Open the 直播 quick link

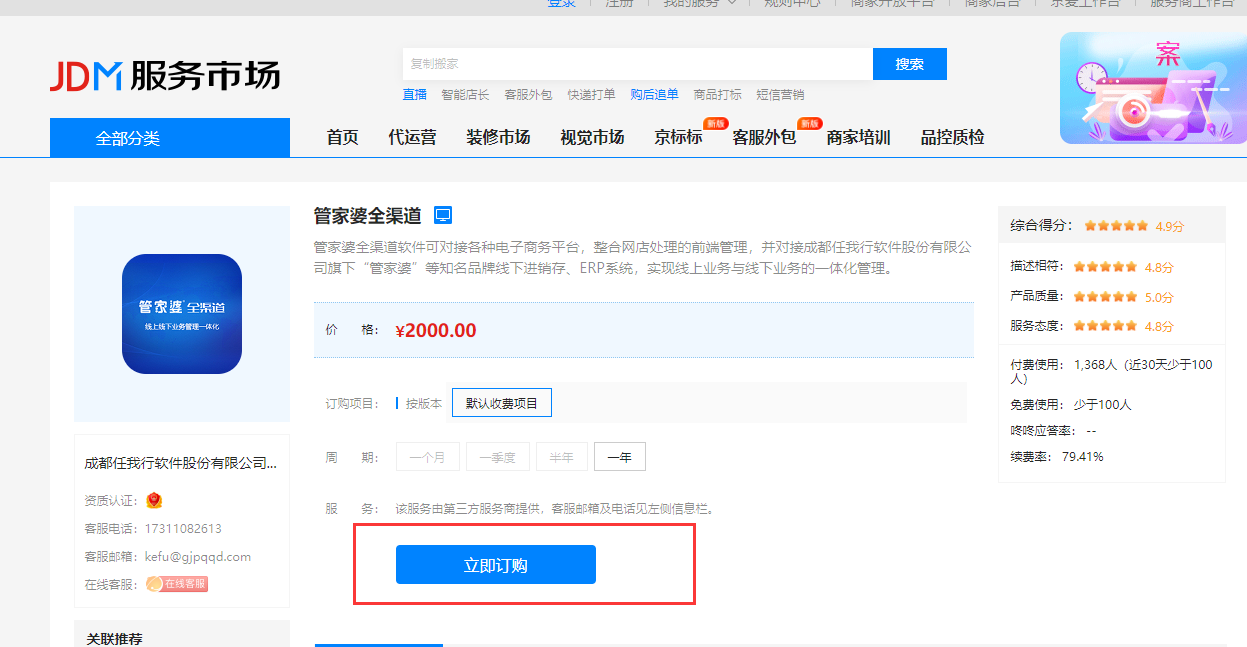coord(415,95)
